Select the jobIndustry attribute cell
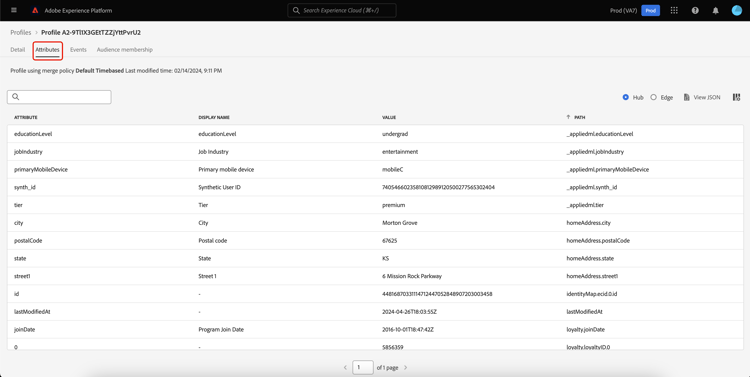Image resolution: width=750 pixels, height=377 pixels. pos(29,152)
